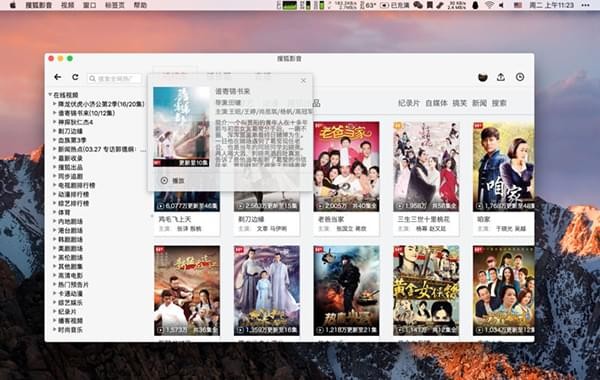Click the clock time in menu bar
Viewport: 600px width, 380px height.
point(551,5)
